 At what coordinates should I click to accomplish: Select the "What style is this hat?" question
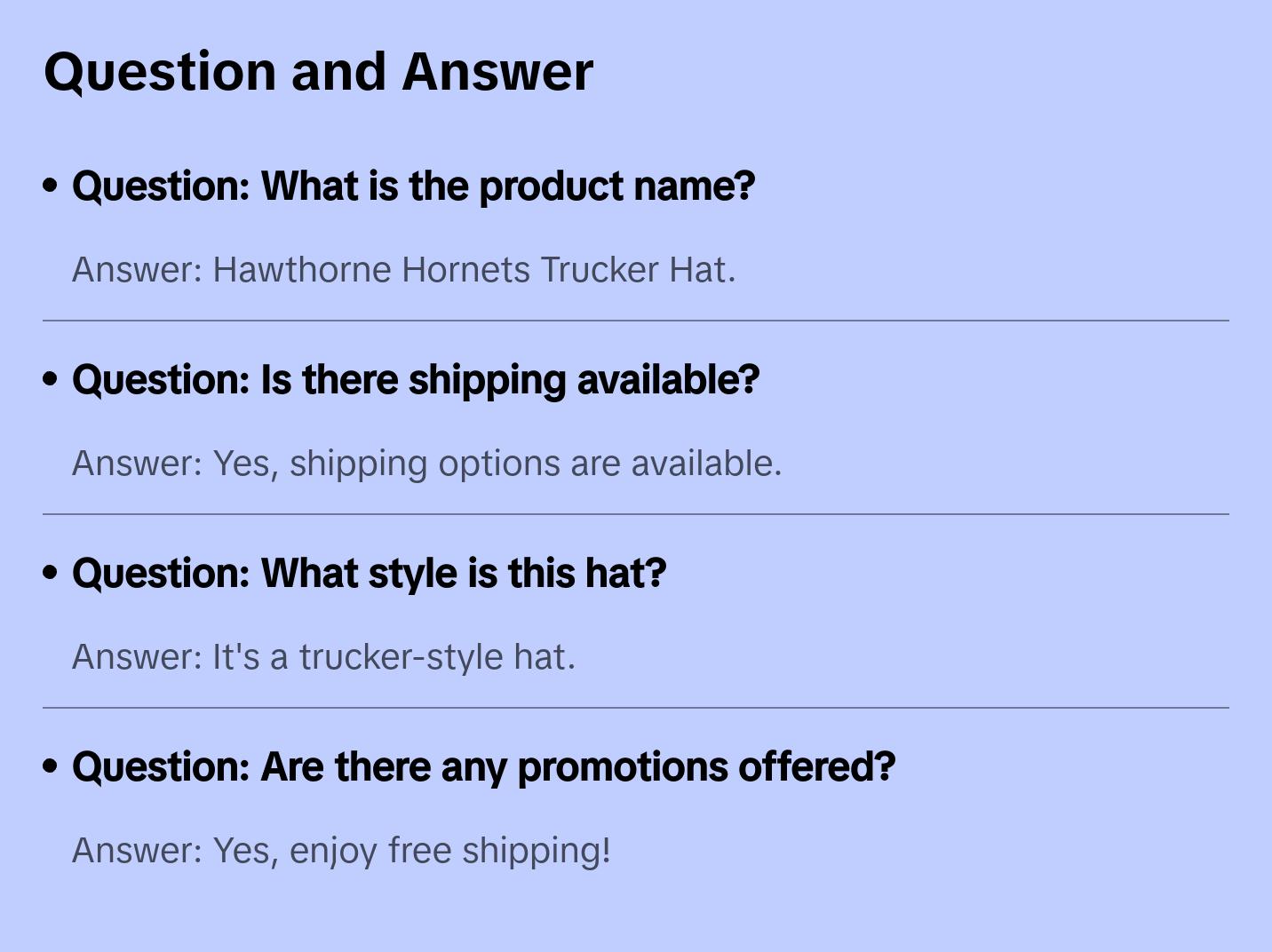(369, 574)
